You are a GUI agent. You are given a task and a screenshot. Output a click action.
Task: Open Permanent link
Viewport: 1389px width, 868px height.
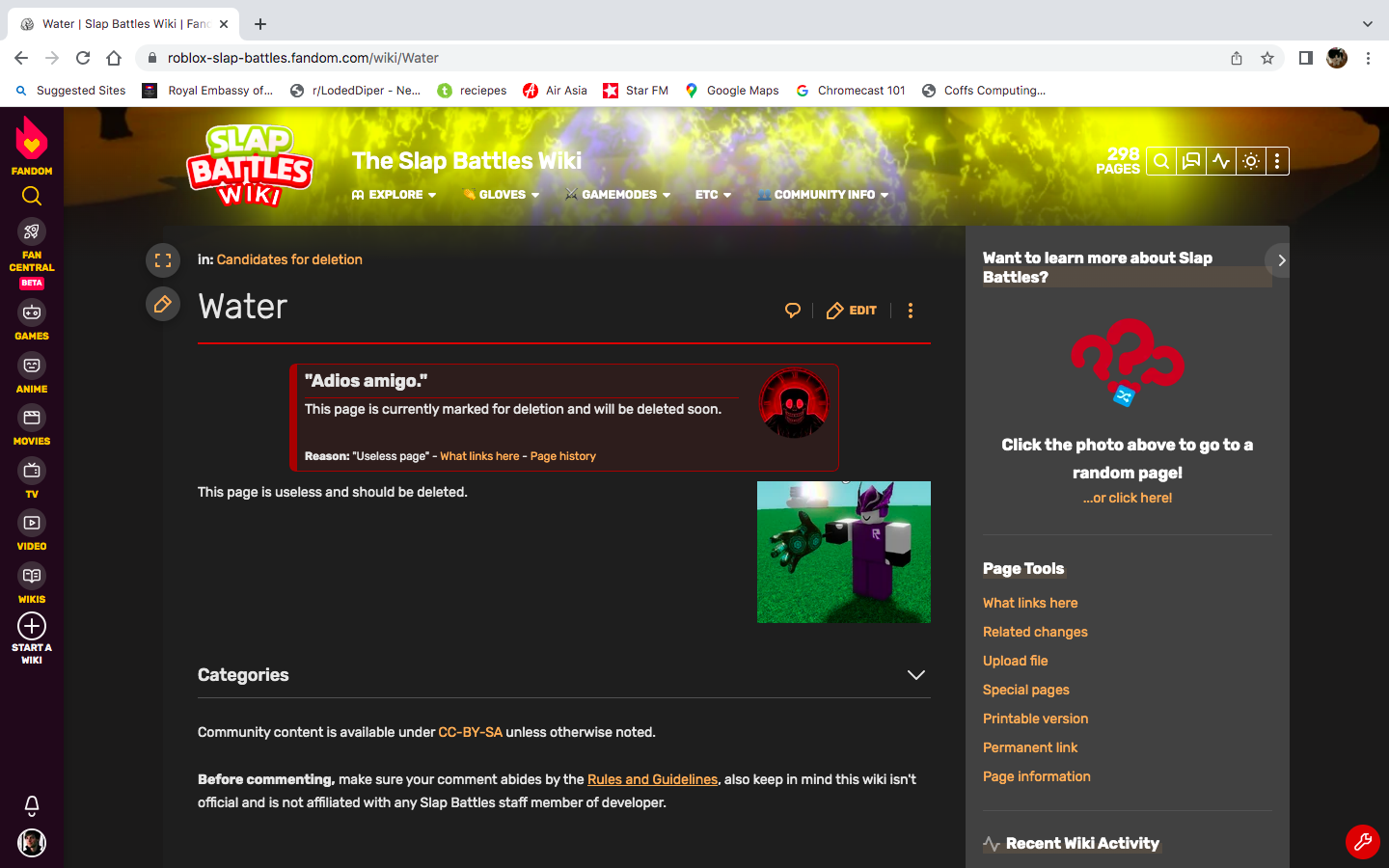pos(1030,747)
